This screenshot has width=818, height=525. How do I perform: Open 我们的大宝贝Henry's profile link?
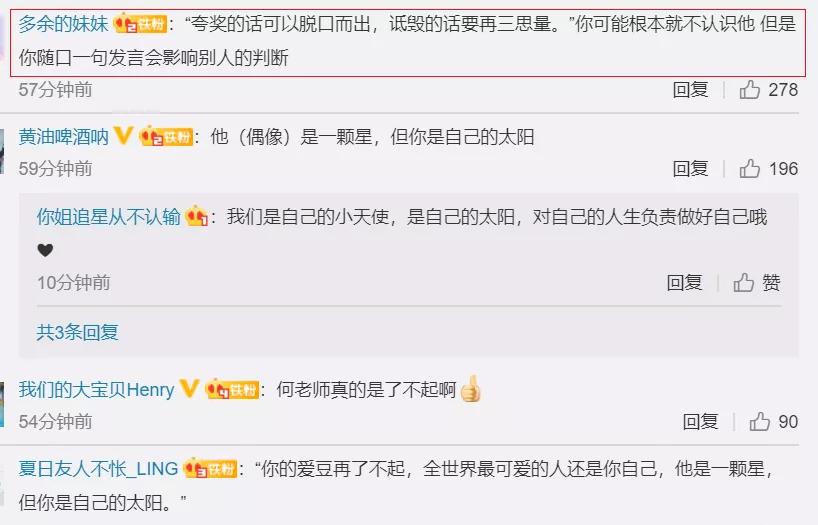click(97, 389)
